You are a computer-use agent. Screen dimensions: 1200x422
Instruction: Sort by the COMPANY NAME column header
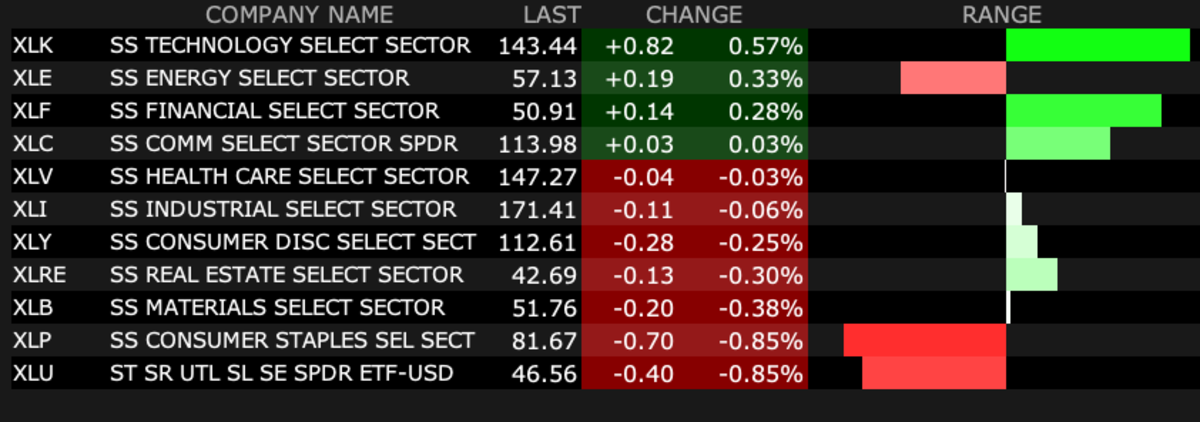point(299,15)
